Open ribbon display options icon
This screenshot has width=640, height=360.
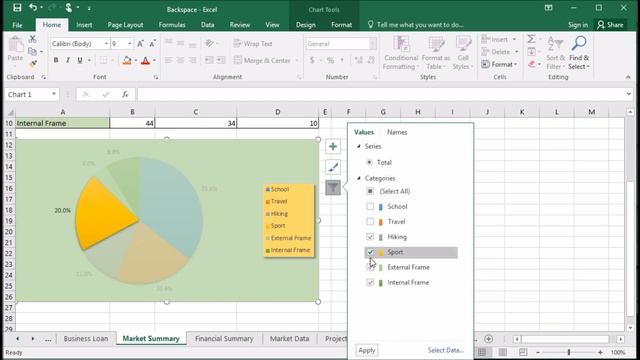tap(549, 8)
